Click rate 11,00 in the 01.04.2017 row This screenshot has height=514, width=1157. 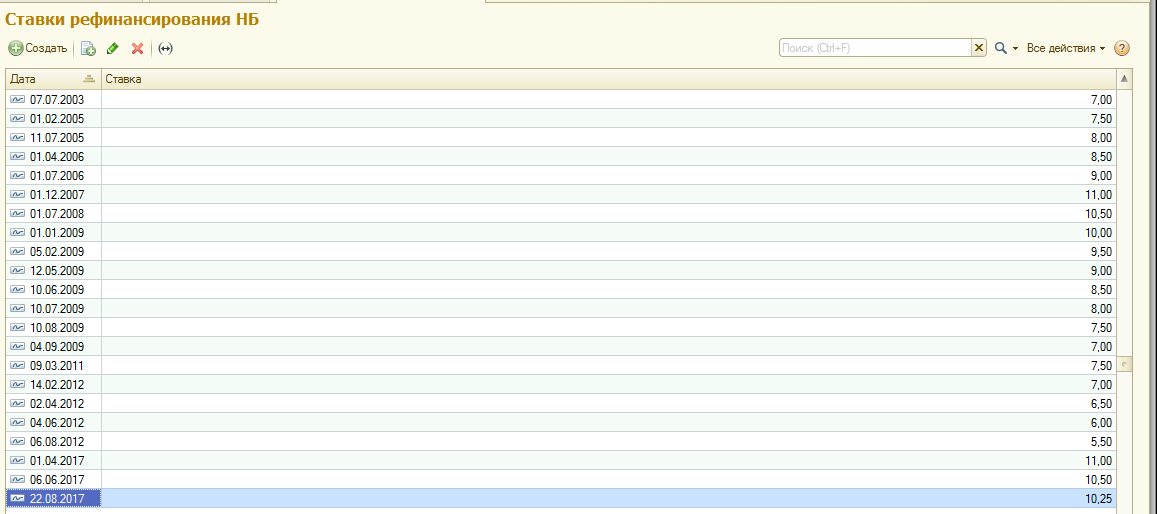[1099, 461]
